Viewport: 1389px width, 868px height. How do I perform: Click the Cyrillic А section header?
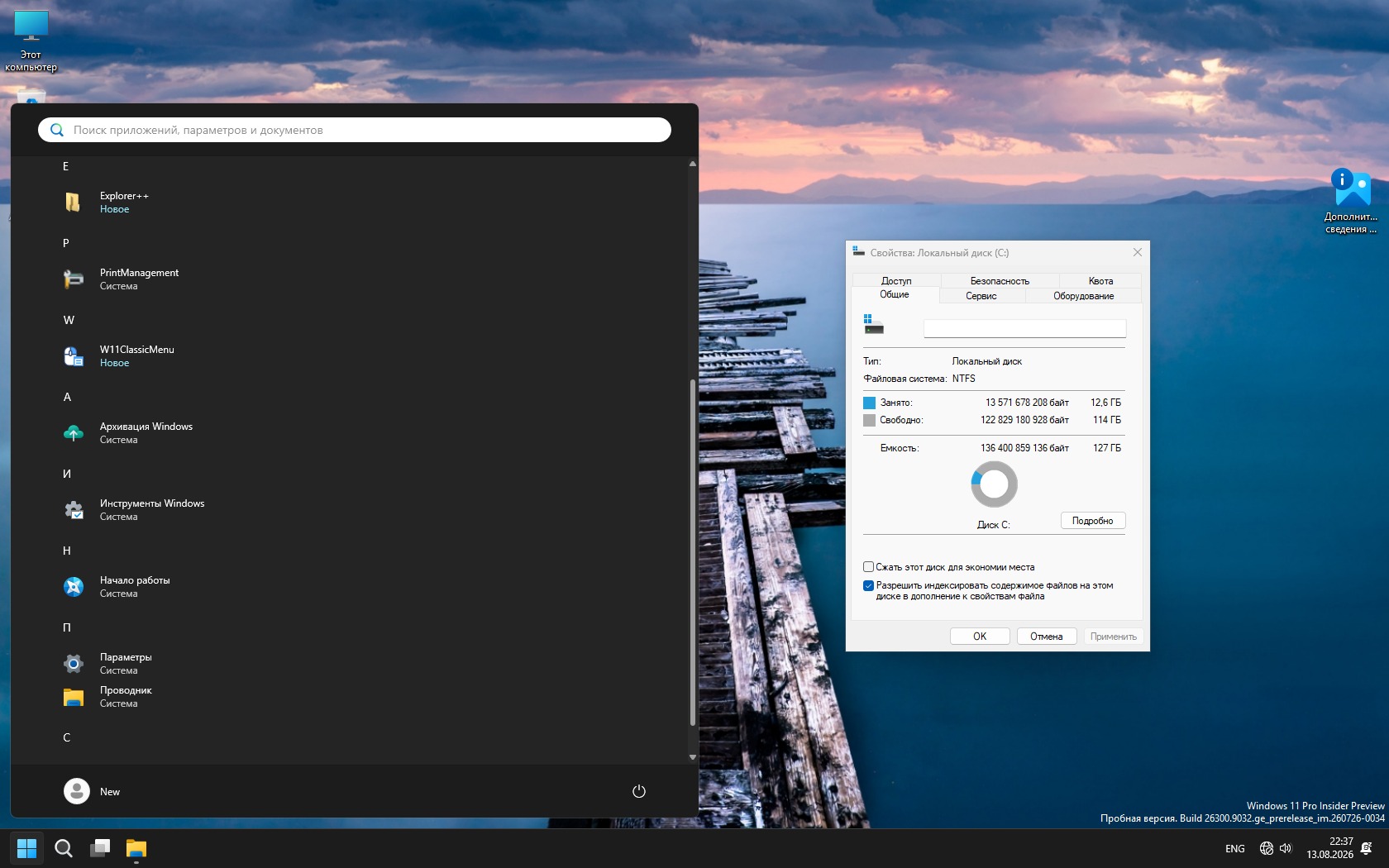pos(67,397)
